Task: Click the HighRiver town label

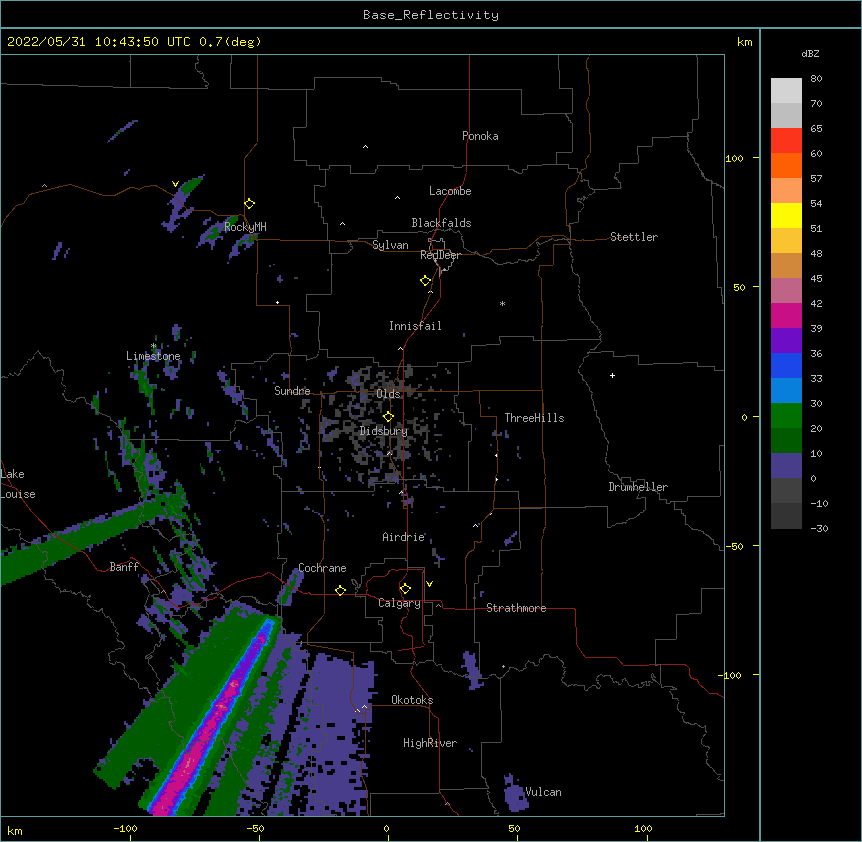Action: point(430,743)
